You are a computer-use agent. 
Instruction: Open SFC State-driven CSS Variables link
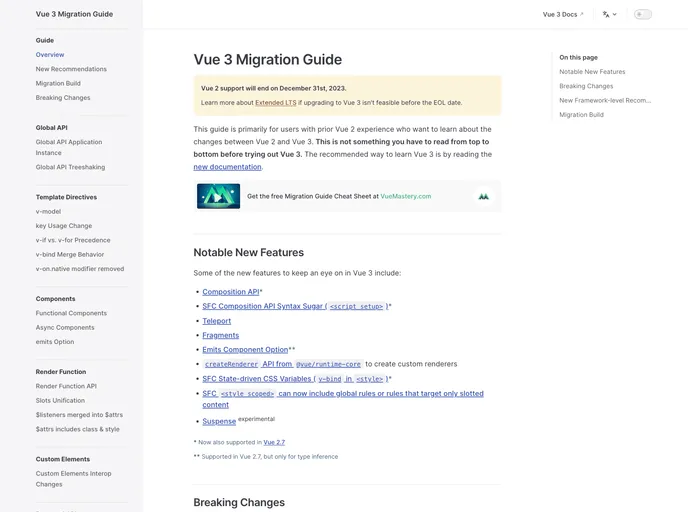[x=295, y=379]
